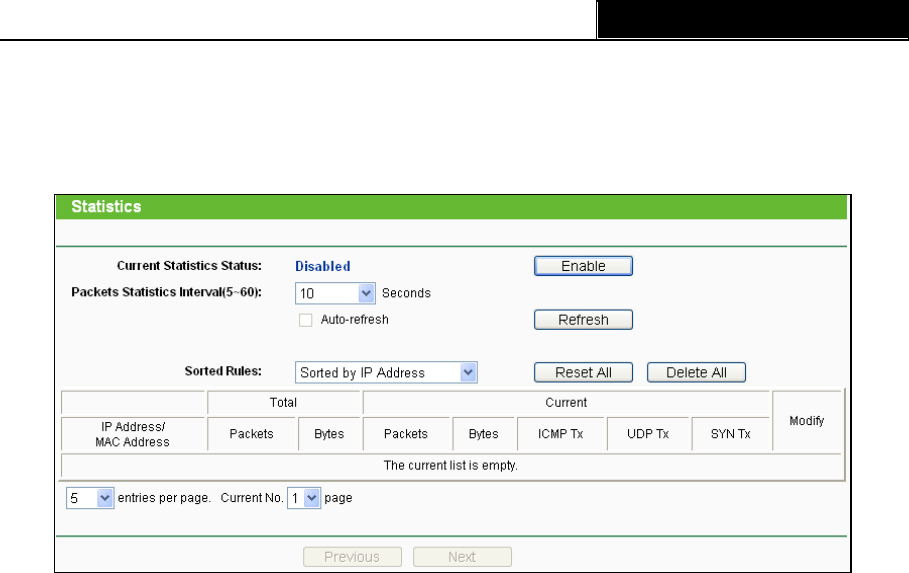Open the entries per page dropdown
The image size is (909, 573).
[x=90, y=498]
